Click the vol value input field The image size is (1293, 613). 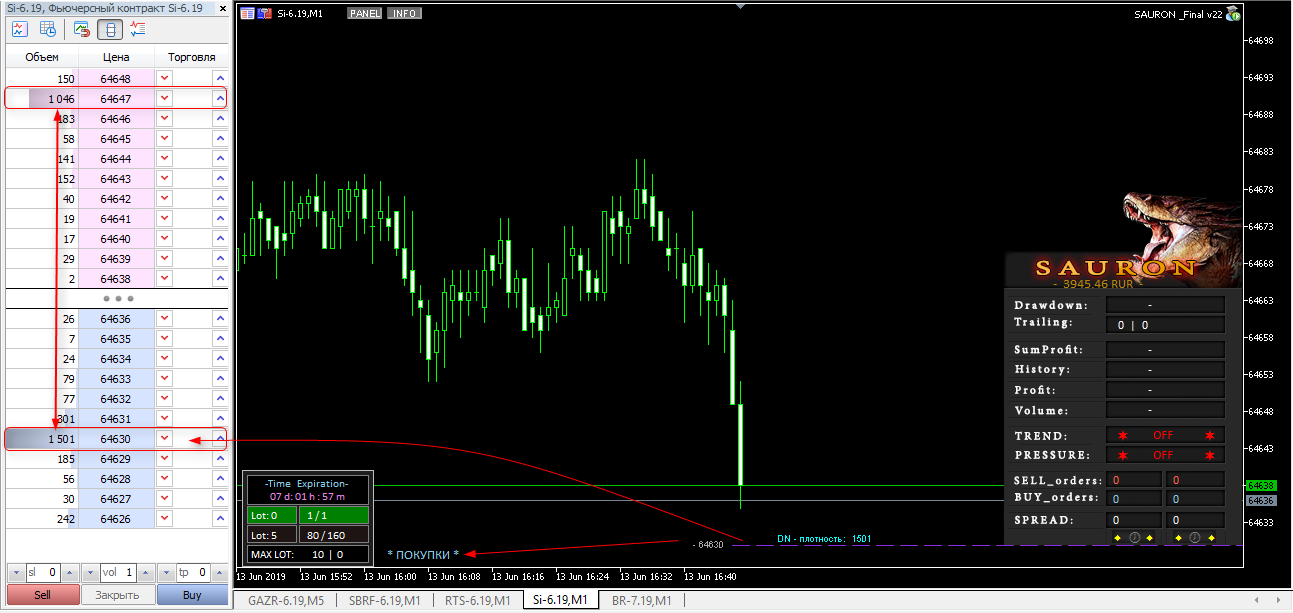(x=117, y=573)
